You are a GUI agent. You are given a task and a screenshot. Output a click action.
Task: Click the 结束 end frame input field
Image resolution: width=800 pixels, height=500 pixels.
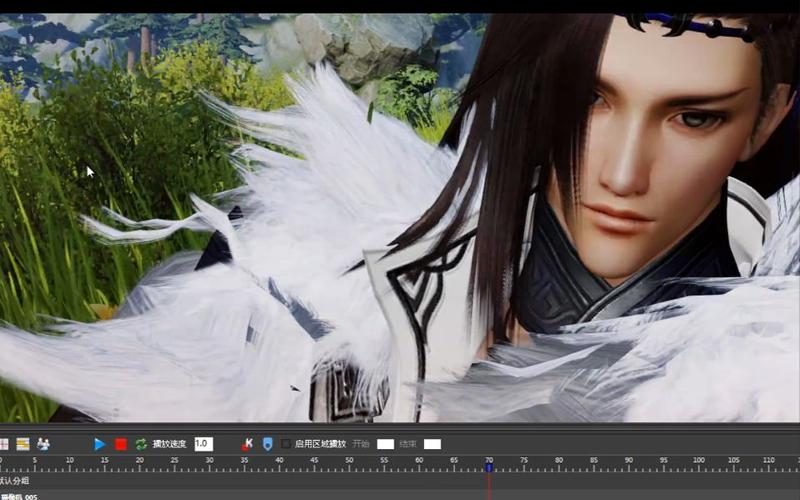tap(432, 444)
